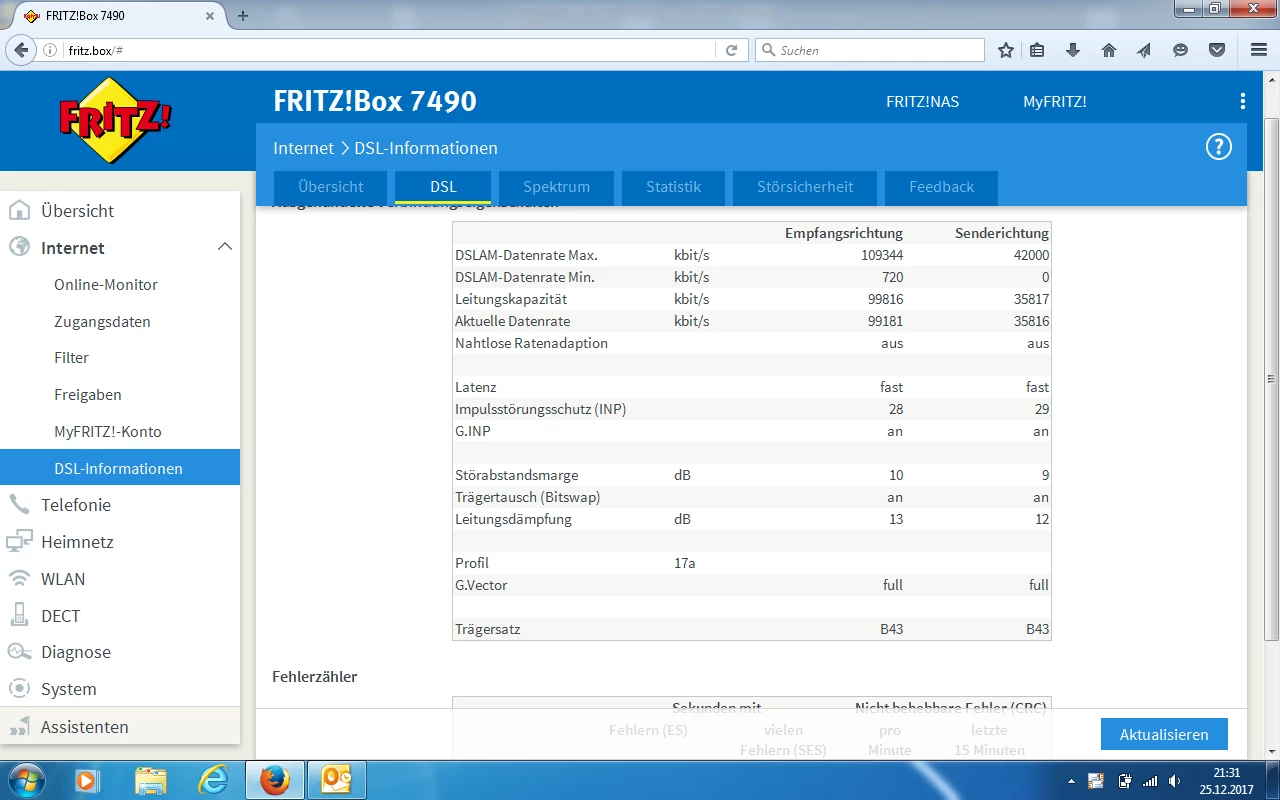
Task: Click the Leitungskapazität value 35817
Action: coord(1031,299)
